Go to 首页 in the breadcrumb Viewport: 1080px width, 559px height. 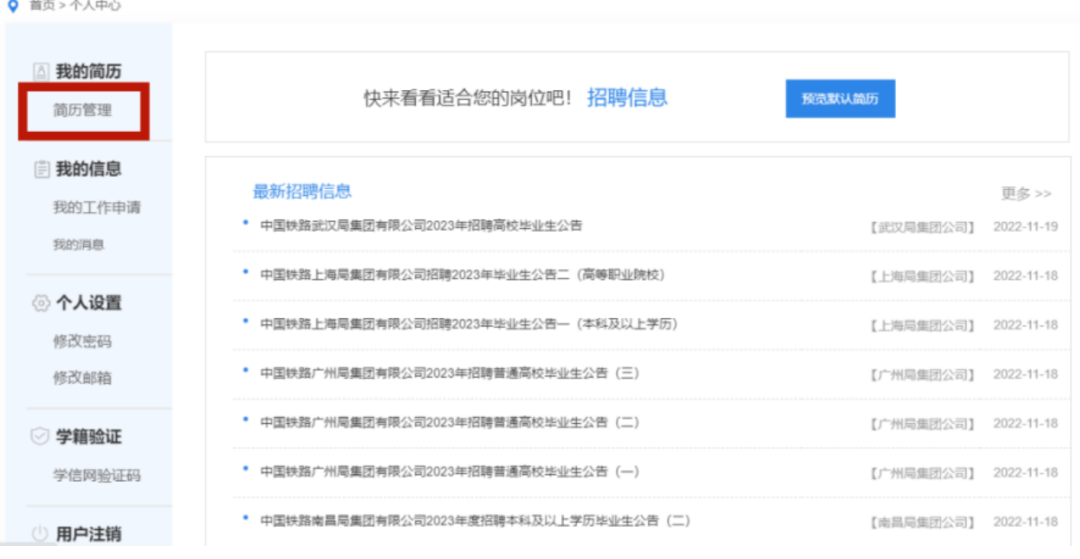point(41,6)
